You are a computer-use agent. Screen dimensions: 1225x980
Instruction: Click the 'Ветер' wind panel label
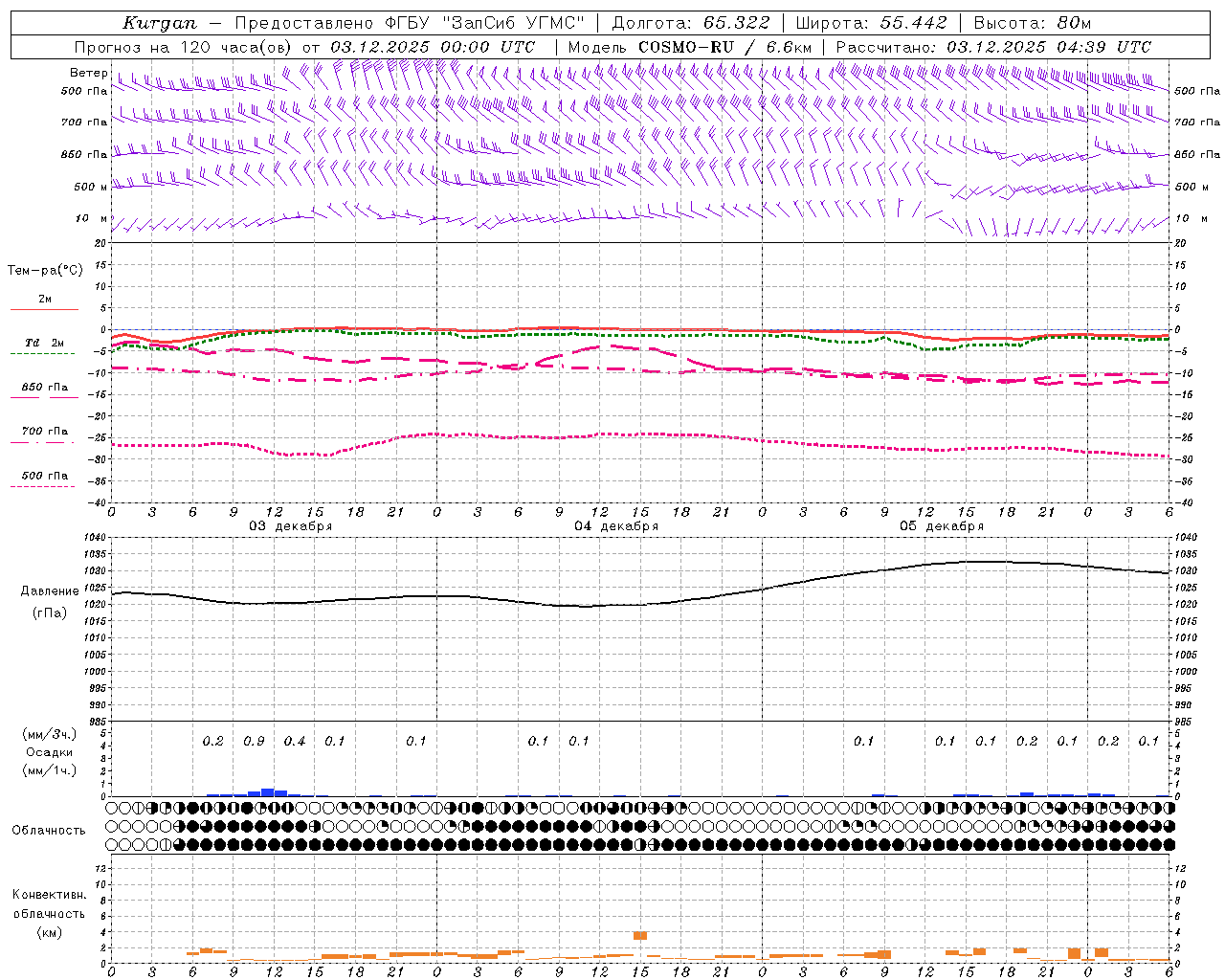(88, 73)
